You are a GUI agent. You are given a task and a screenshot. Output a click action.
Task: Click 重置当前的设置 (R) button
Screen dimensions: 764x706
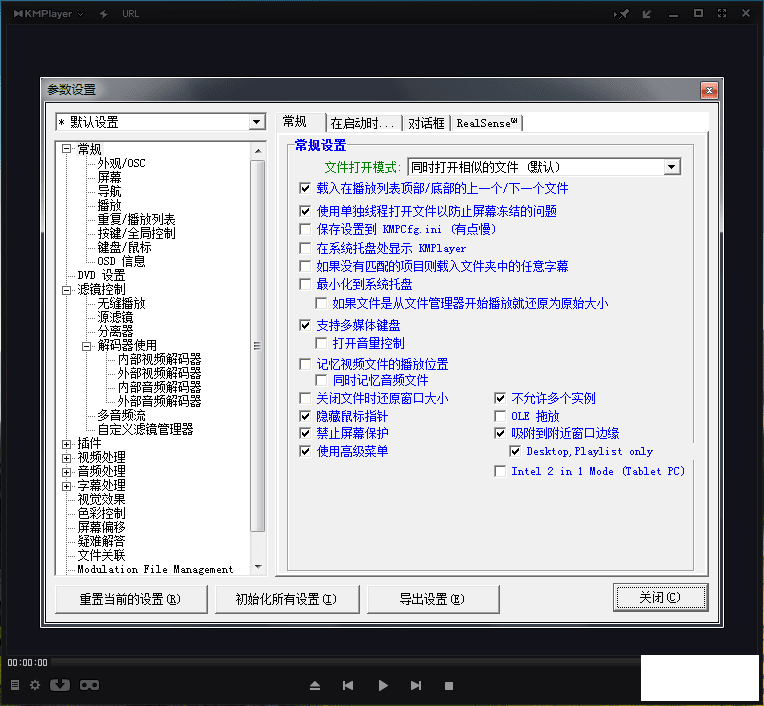tap(131, 599)
